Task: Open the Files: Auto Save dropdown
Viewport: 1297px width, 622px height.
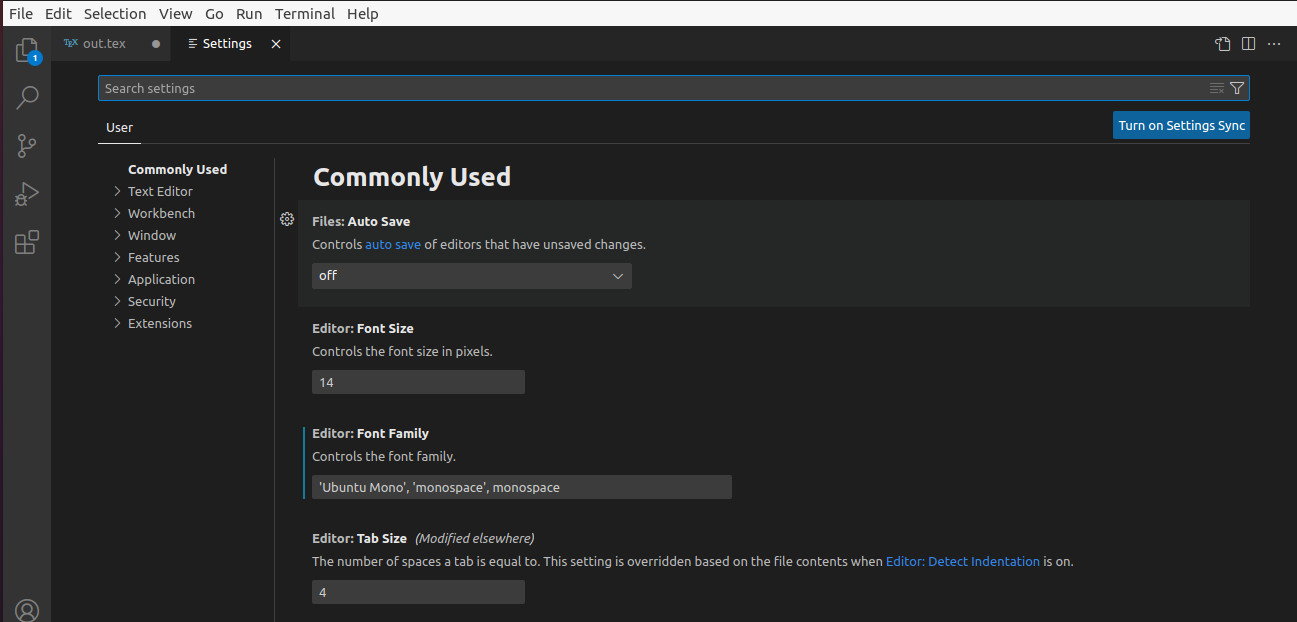Action: point(471,276)
